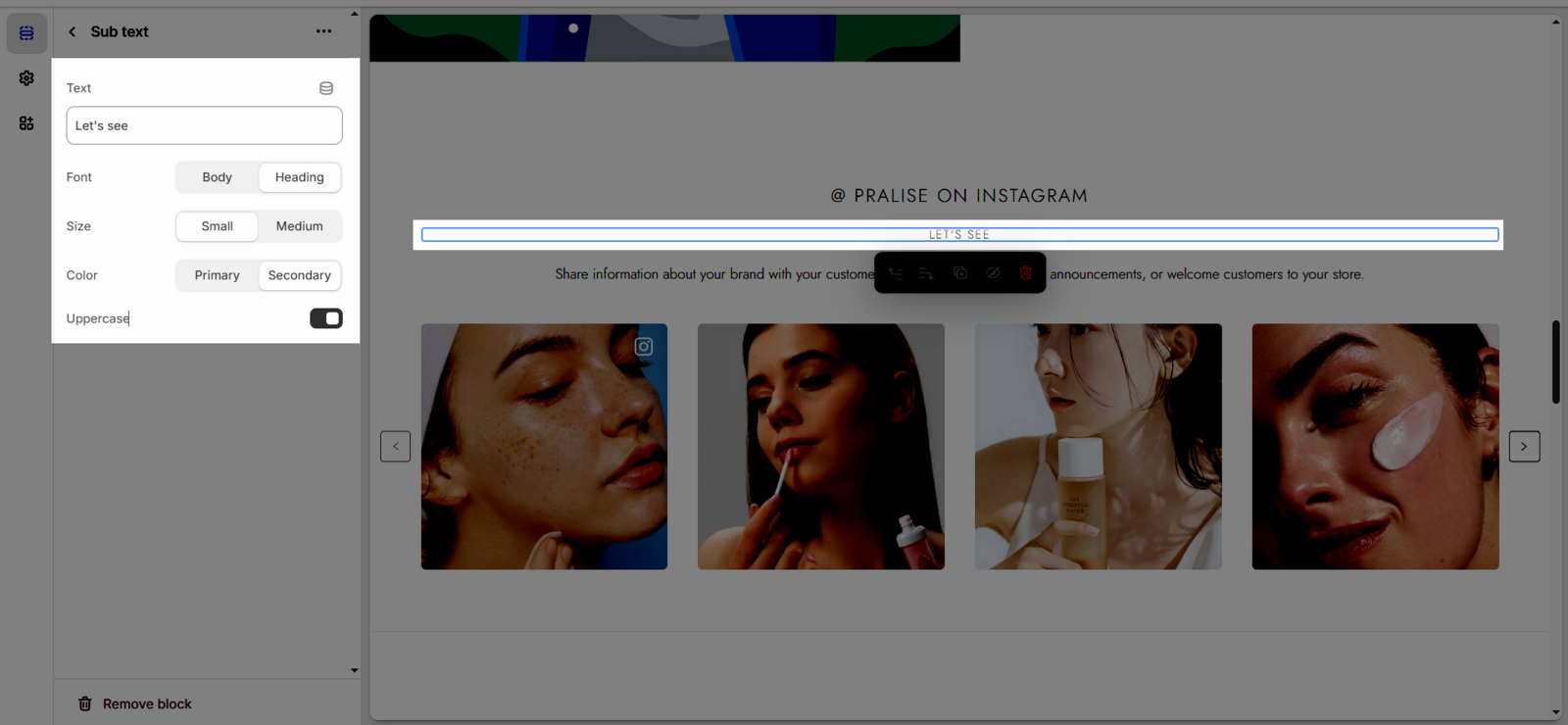
Task: Go to previous Instagram slide with left arrow
Action: [x=395, y=447]
